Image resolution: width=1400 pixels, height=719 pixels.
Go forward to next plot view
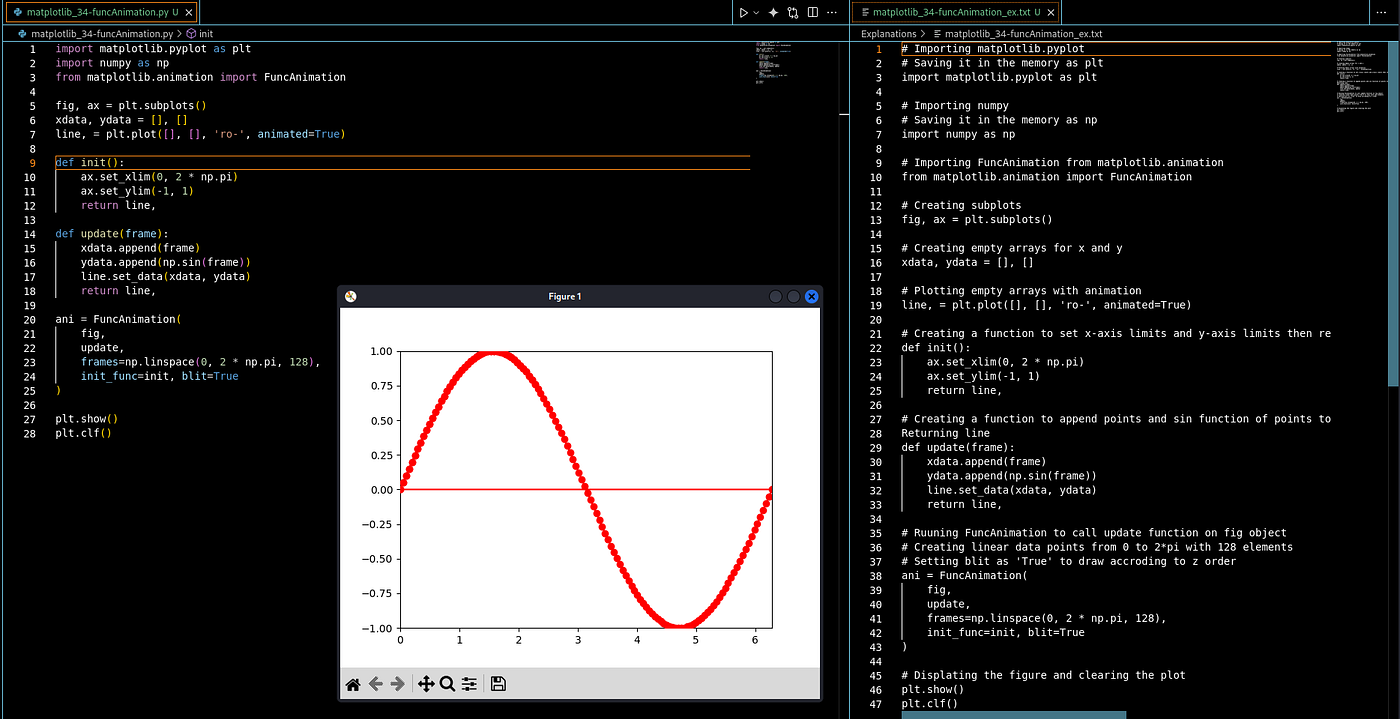(398, 684)
